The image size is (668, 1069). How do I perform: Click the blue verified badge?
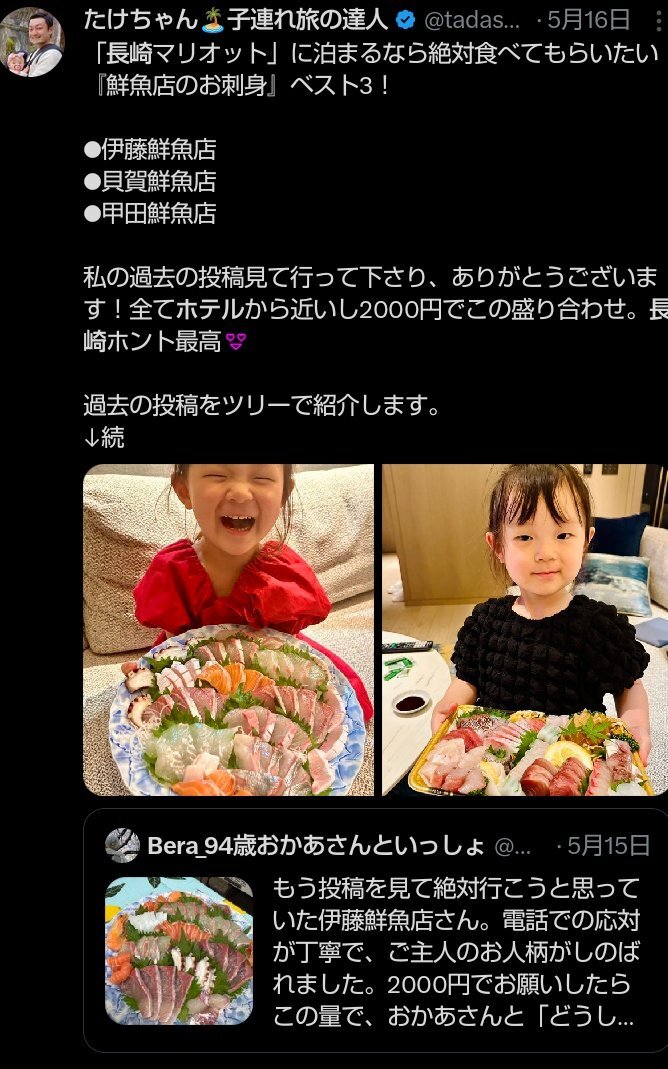pyautogui.click(x=406, y=21)
